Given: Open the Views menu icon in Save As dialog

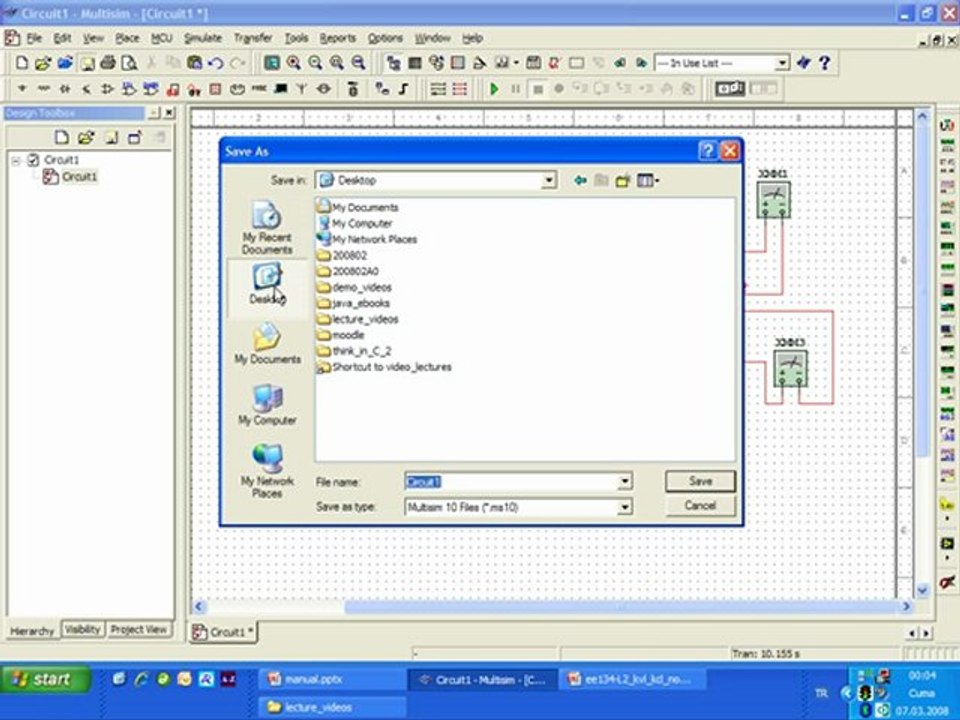Looking at the screenshot, I should (x=648, y=180).
